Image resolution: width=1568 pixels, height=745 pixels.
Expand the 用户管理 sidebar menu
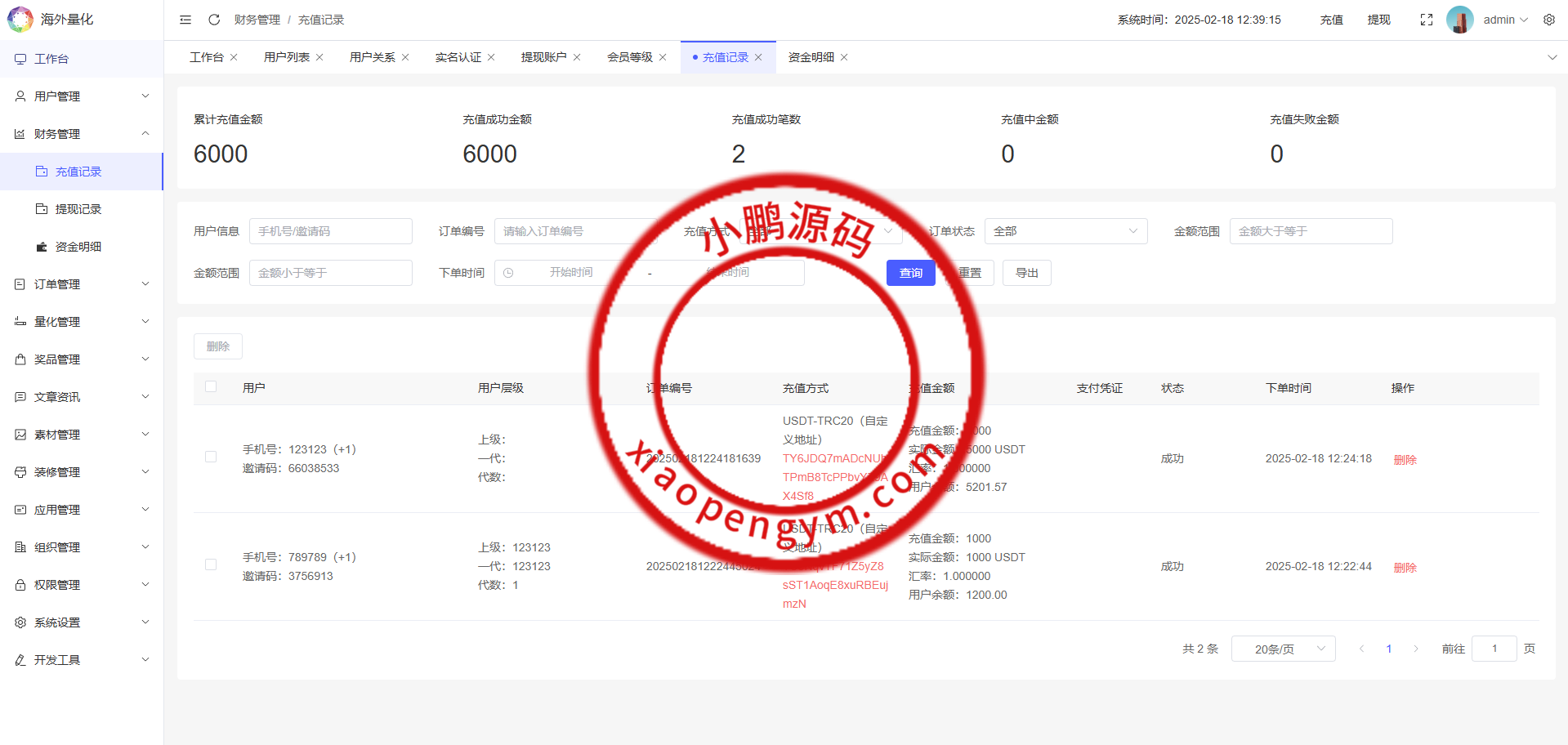tap(82, 96)
